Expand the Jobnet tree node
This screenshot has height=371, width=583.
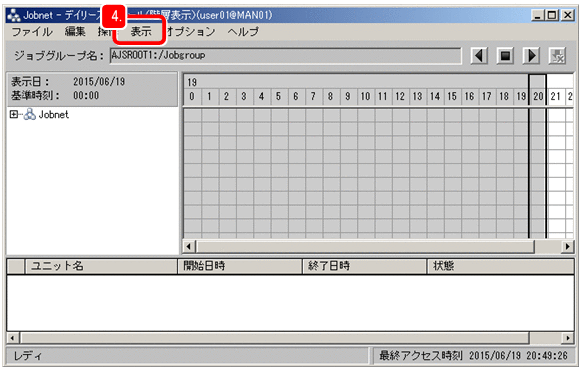[14, 114]
